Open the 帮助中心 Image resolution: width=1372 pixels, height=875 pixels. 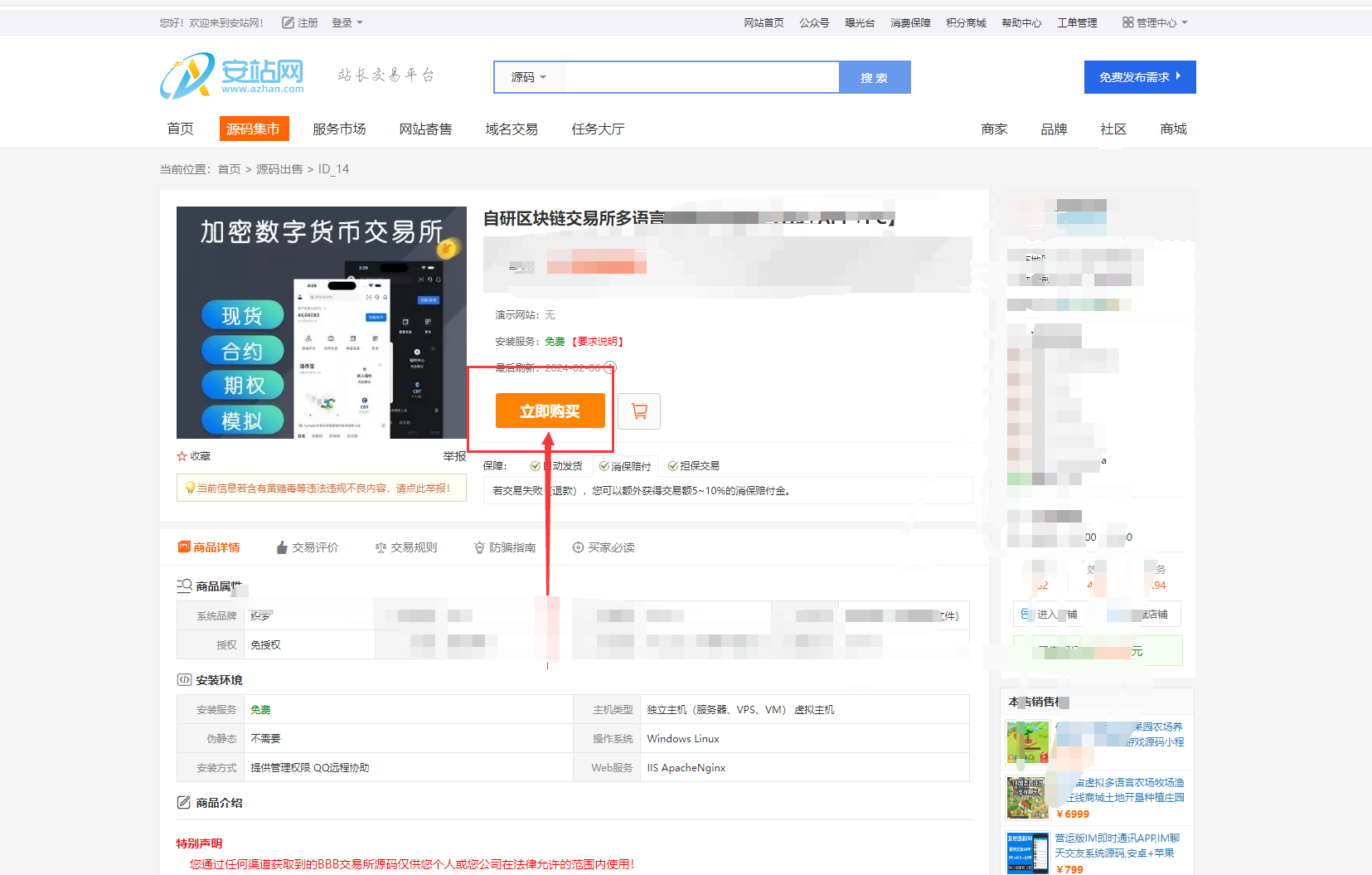pos(1021,22)
